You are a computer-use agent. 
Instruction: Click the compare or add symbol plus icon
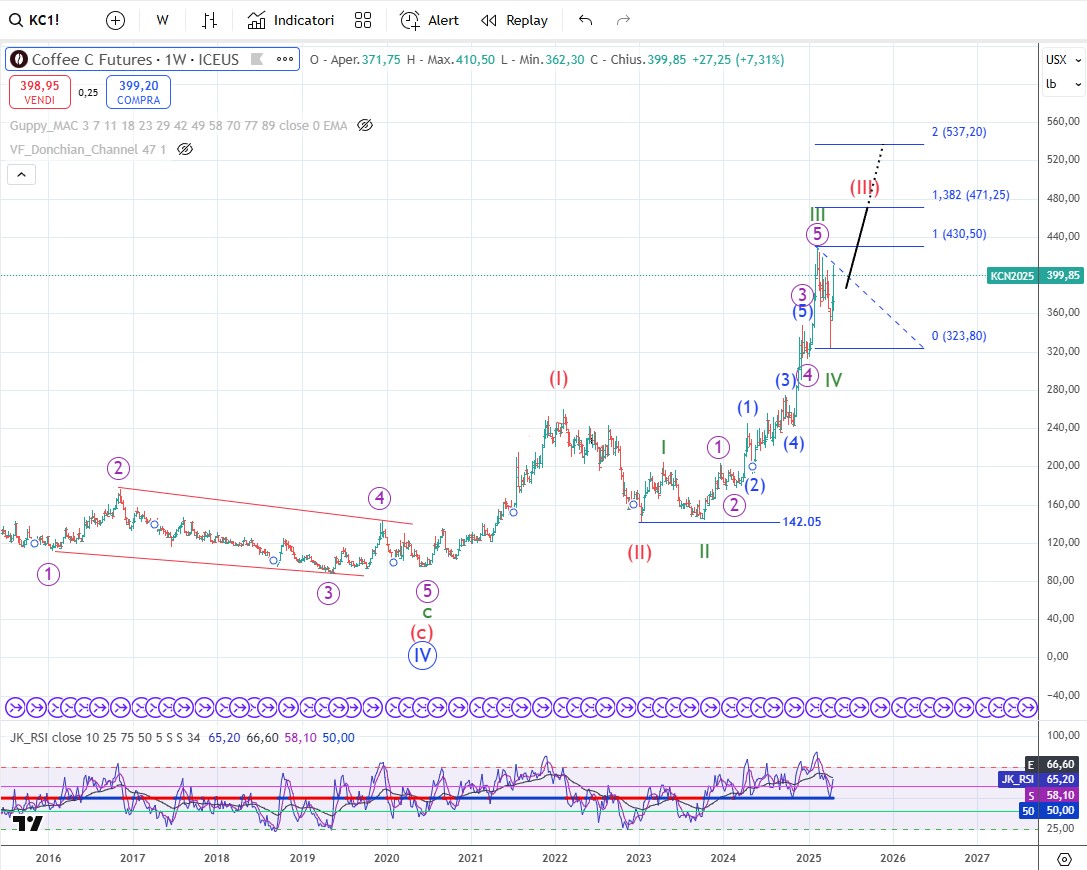click(115, 20)
